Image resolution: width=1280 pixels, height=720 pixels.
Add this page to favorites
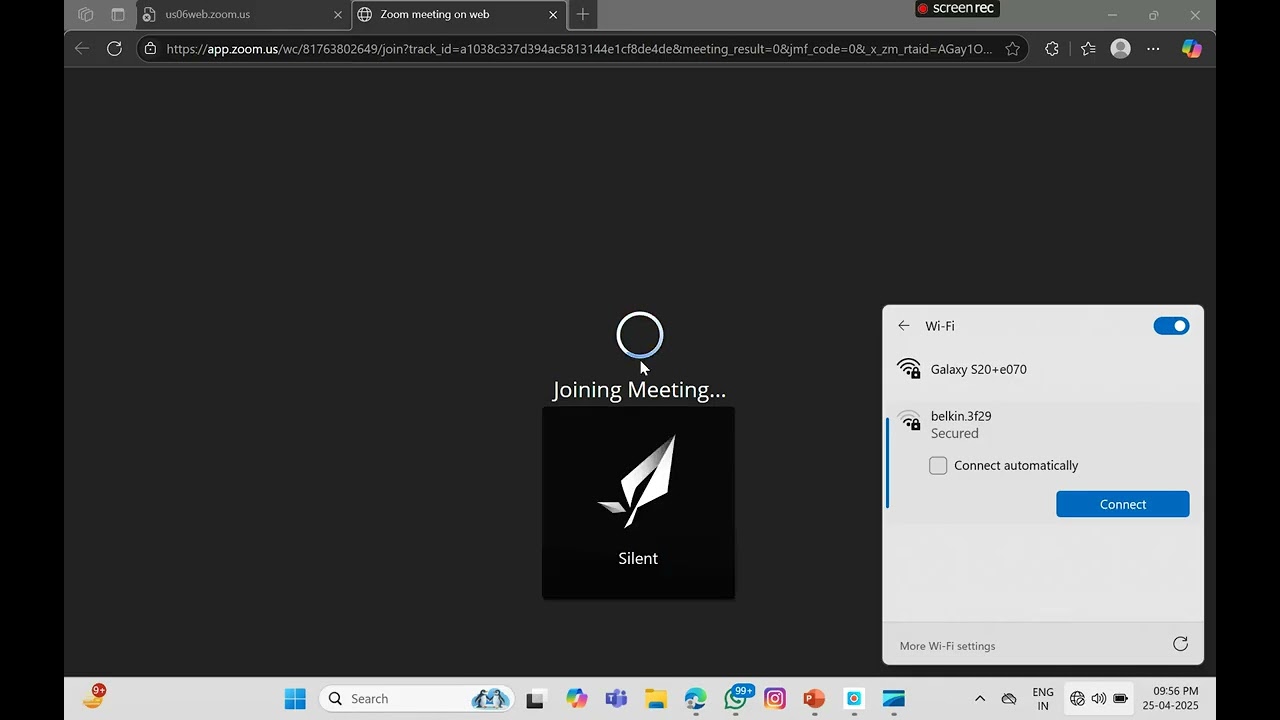(1012, 48)
